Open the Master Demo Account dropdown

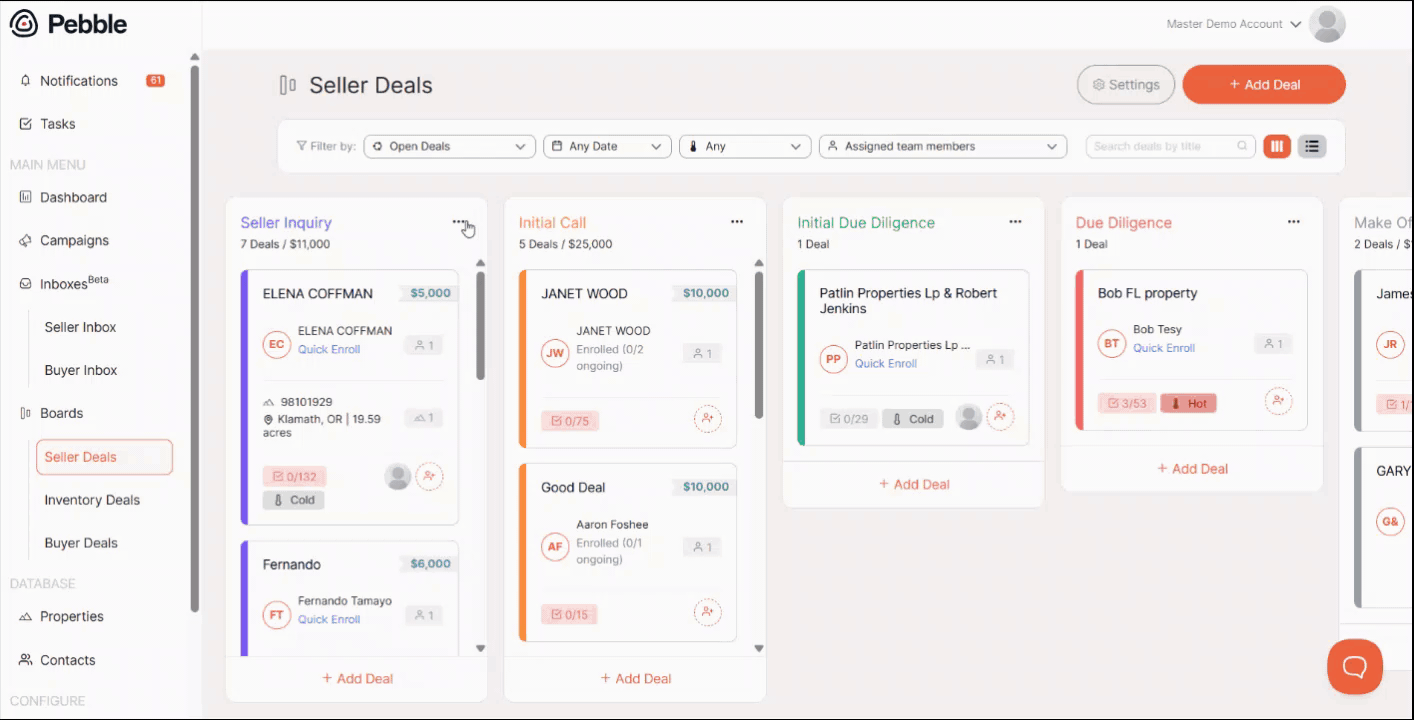pos(1234,24)
